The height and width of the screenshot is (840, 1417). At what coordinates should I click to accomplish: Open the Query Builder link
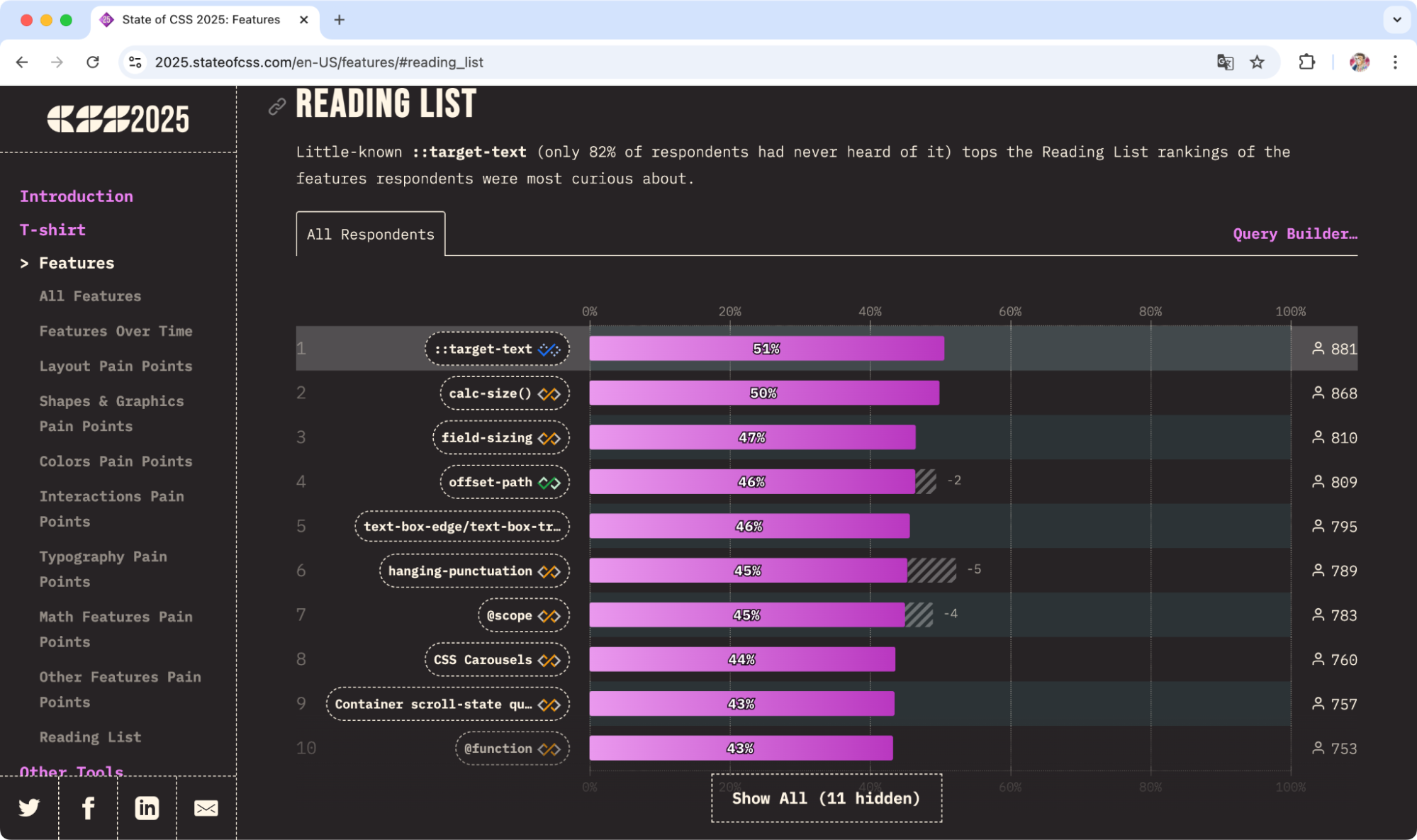coord(1294,234)
